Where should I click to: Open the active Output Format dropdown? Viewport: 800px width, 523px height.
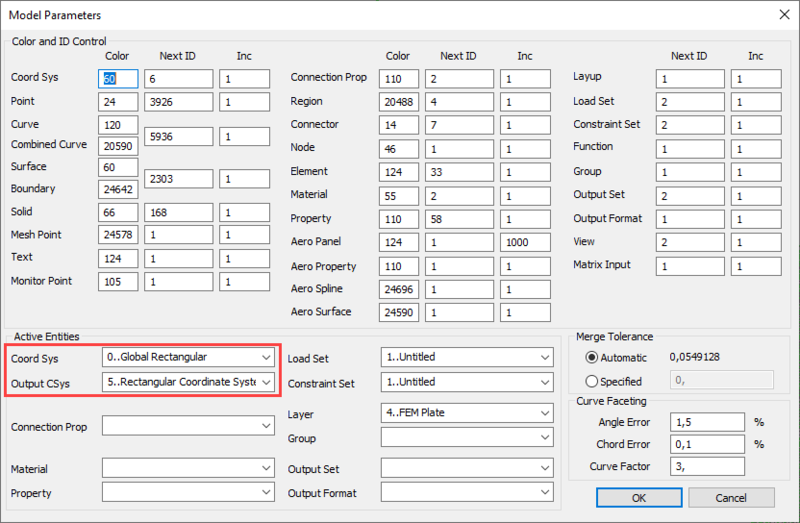[467, 492]
